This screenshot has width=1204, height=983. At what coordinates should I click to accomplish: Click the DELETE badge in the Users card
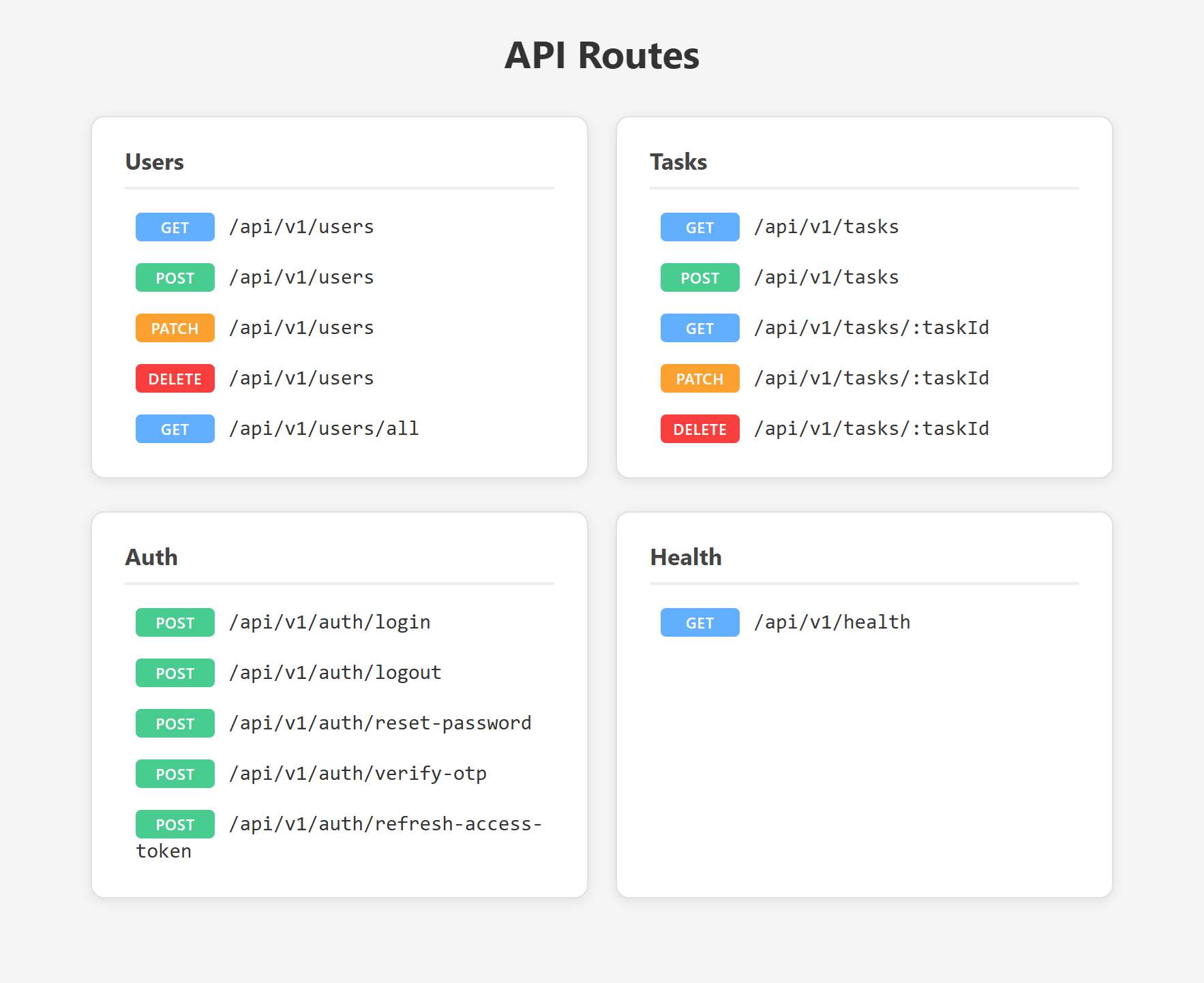pyautogui.click(x=175, y=378)
